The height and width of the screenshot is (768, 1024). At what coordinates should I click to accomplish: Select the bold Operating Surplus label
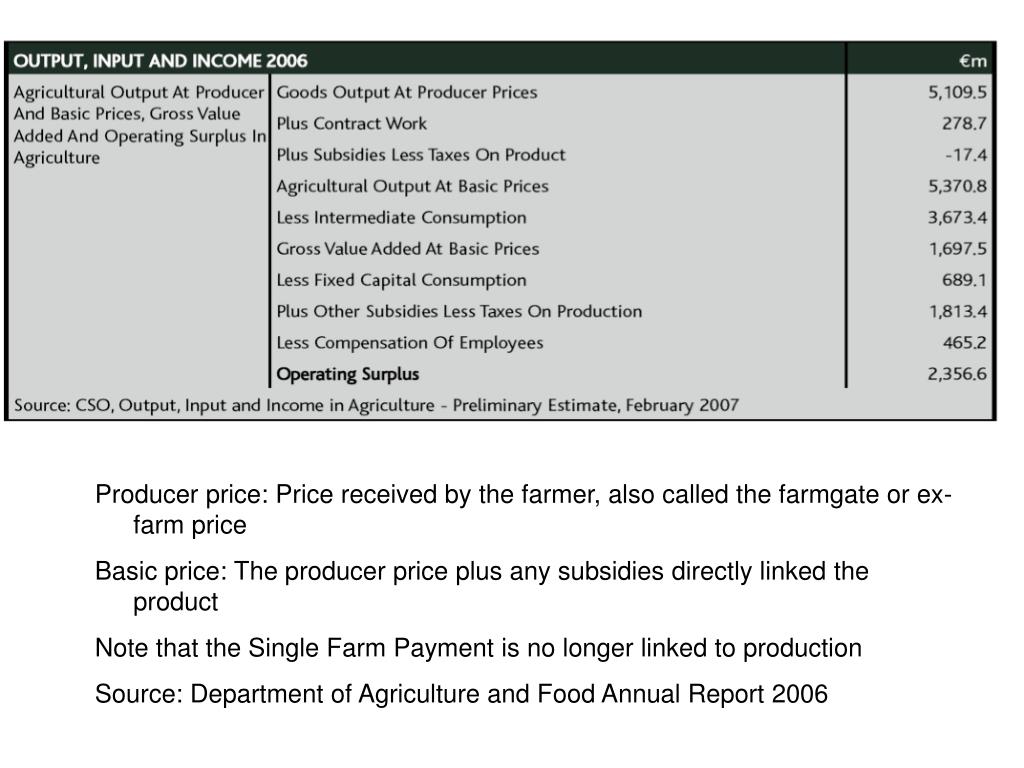coord(347,374)
